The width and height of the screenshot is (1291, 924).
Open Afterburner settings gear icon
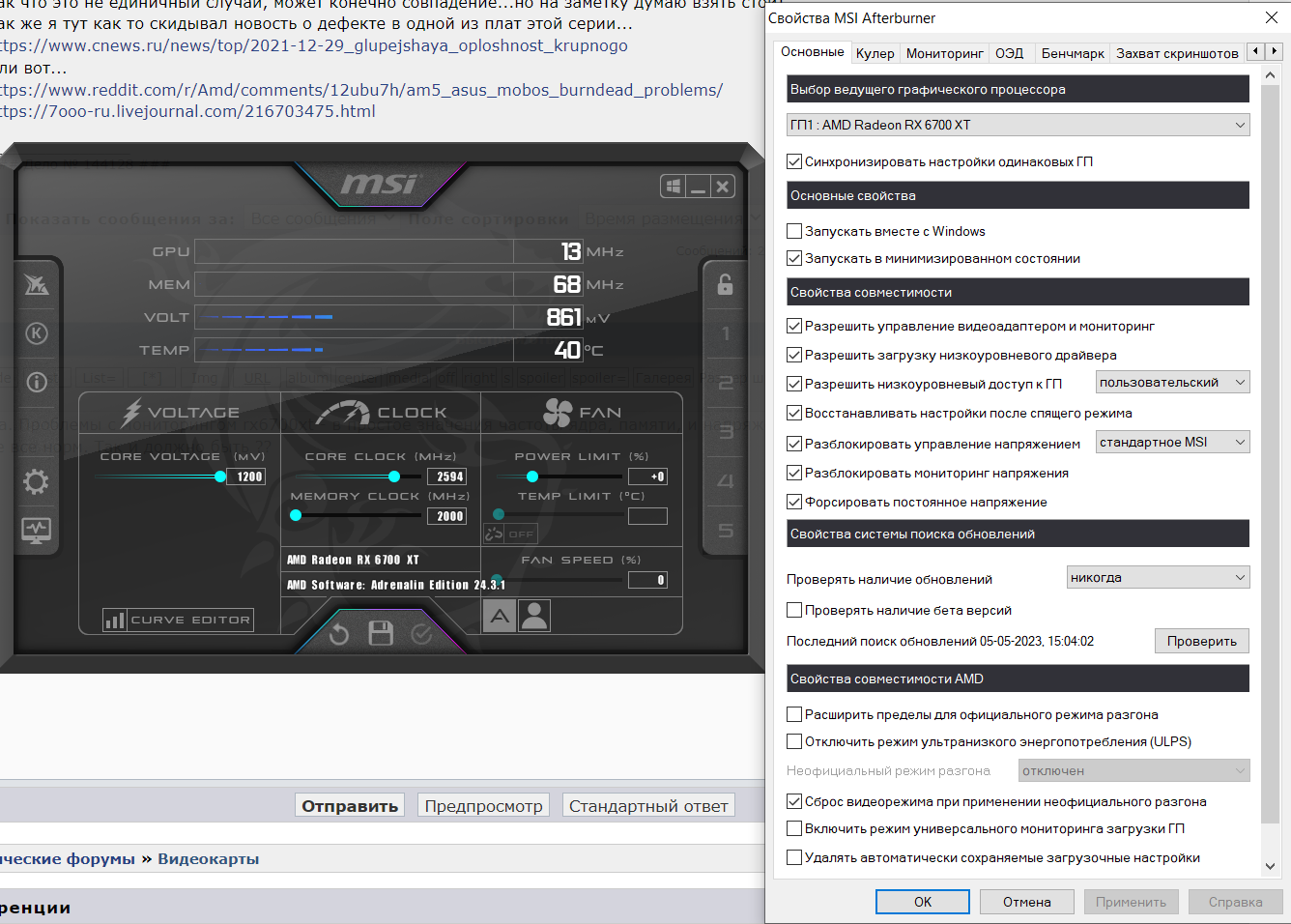pos(36,481)
